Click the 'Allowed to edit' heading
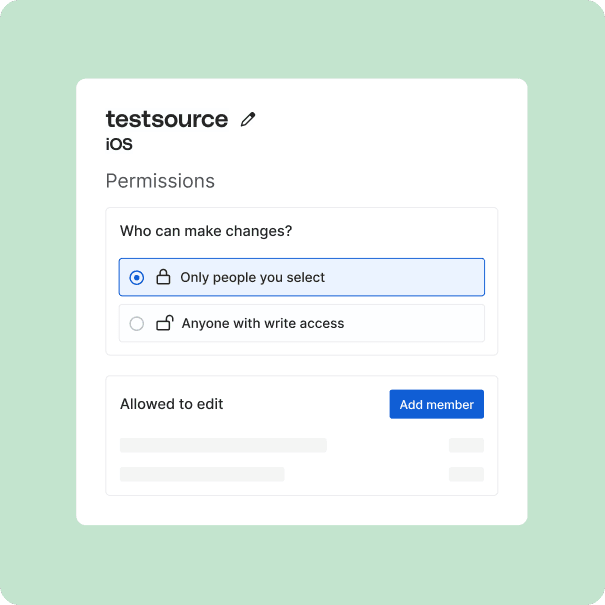This screenshot has height=605, width=605. 172,404
